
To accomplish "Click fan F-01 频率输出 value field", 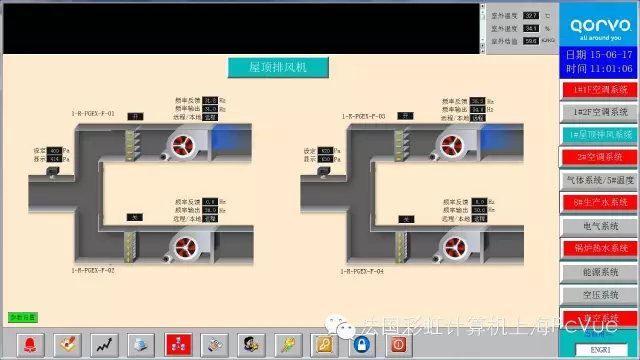I will [210, 109].
